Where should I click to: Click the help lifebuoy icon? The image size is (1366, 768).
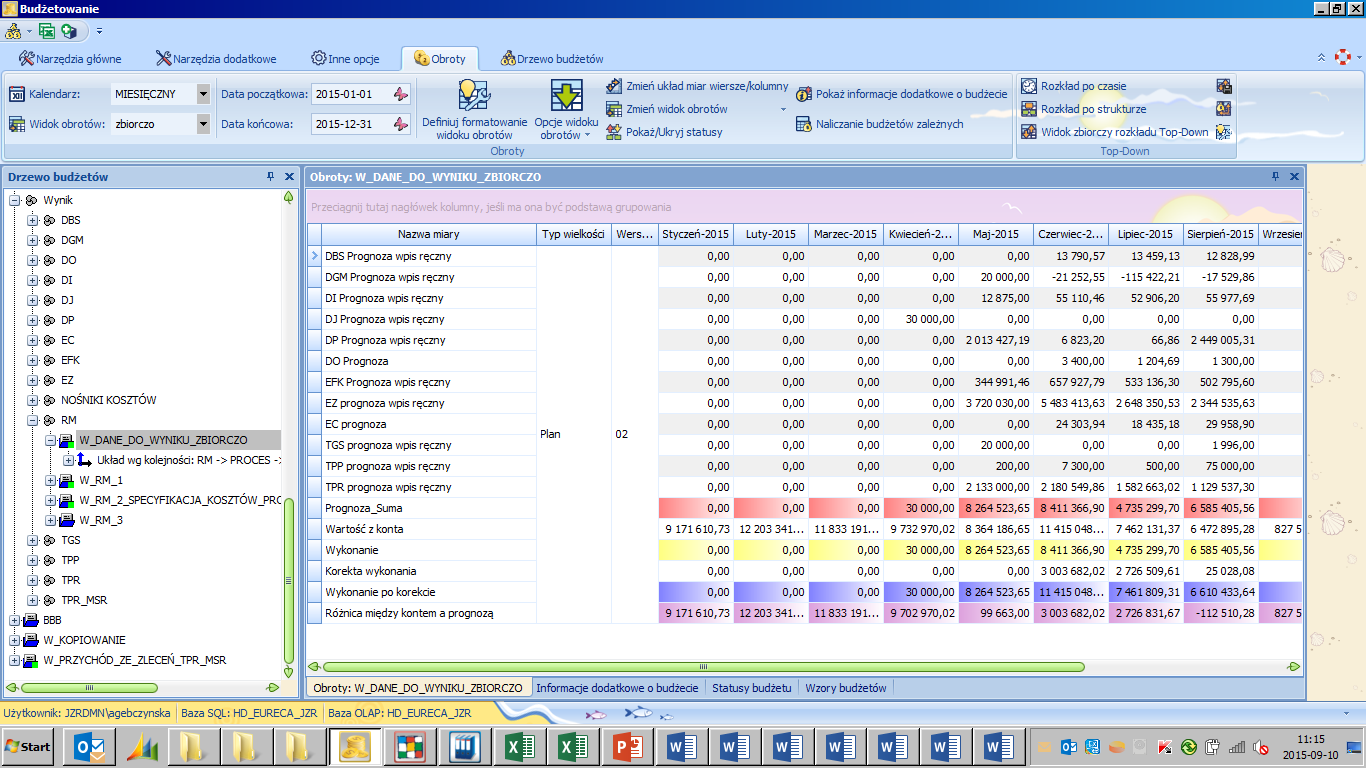point(1343,57)
